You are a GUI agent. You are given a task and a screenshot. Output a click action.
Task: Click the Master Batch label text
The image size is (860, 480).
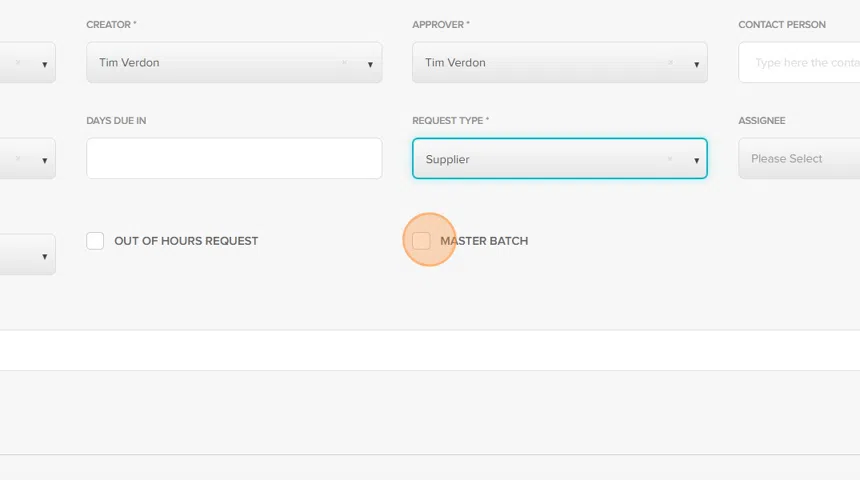pyautogui.click(x=484, y=241)
